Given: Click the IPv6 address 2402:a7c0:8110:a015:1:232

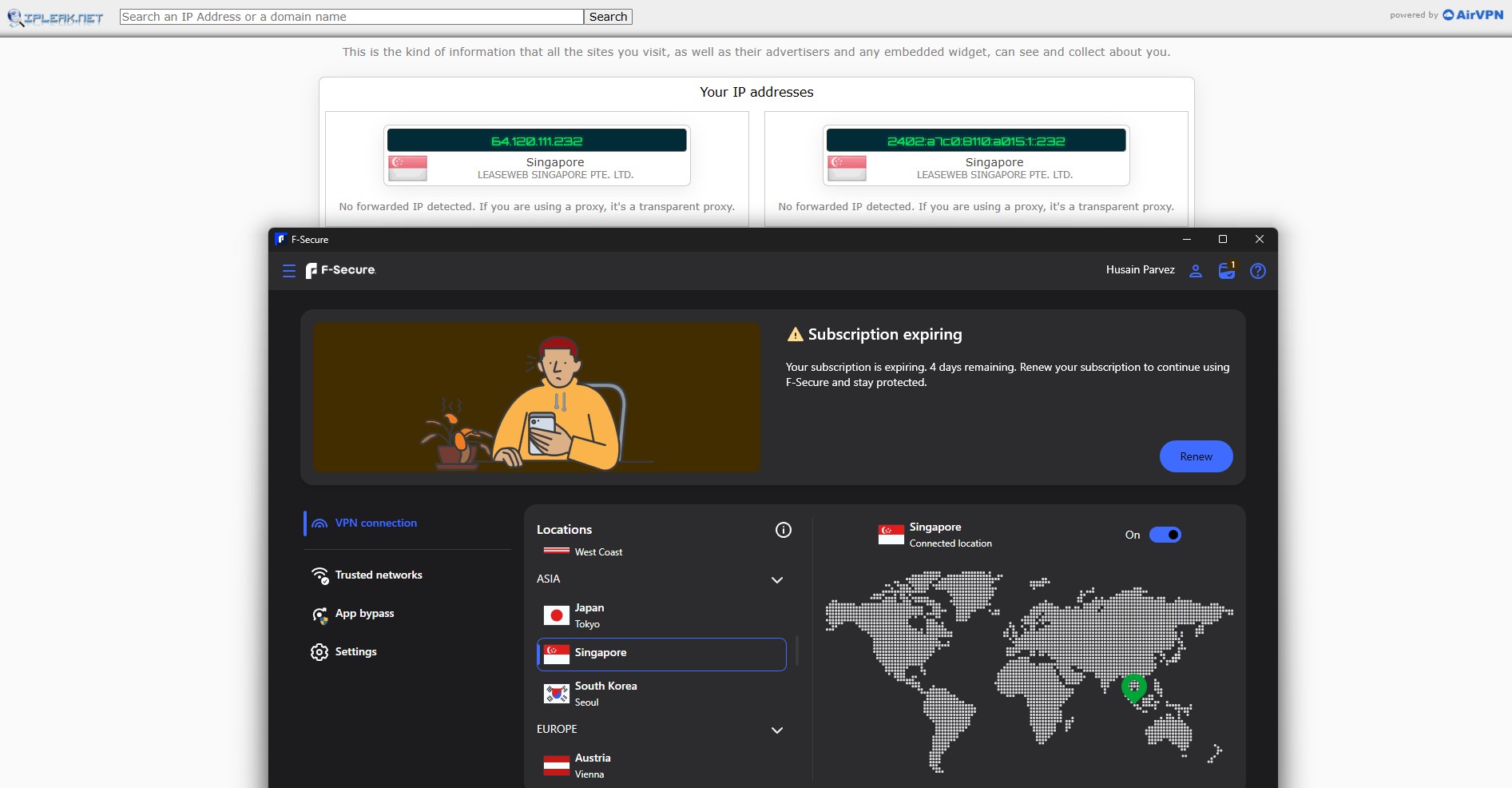Looking at the screenshot, I should 976,141.
